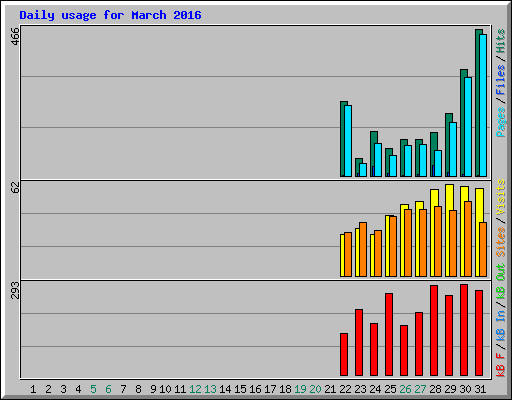Image resolution: width=512 pixels, height=400 pixels.
Task: Click the cyan Pages legend label
Action: point(500,122)
